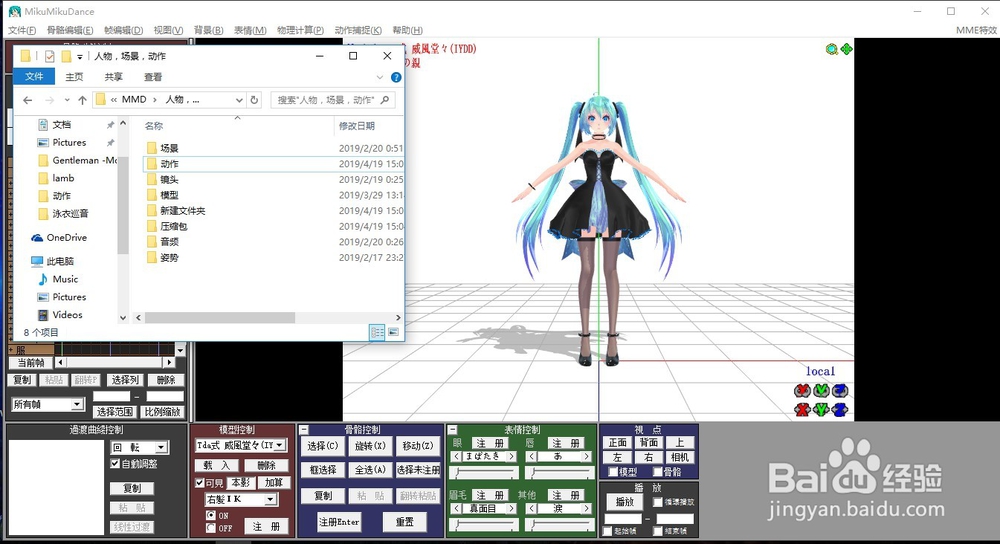Image resolution: width=1000 pixels, height=544 pixels.
Task: Click the zoom magnifier icon in the 3D viewport
Action: coord(832,49)
